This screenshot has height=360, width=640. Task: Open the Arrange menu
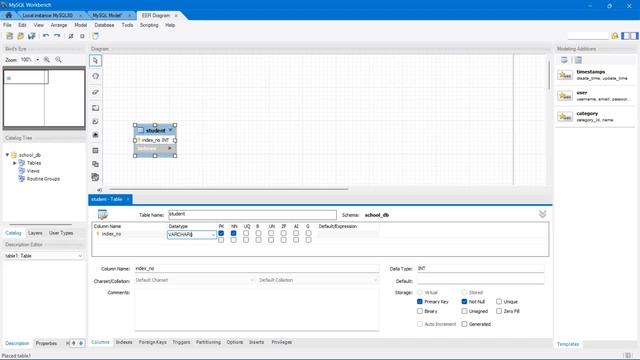click(x=58, y=25)
